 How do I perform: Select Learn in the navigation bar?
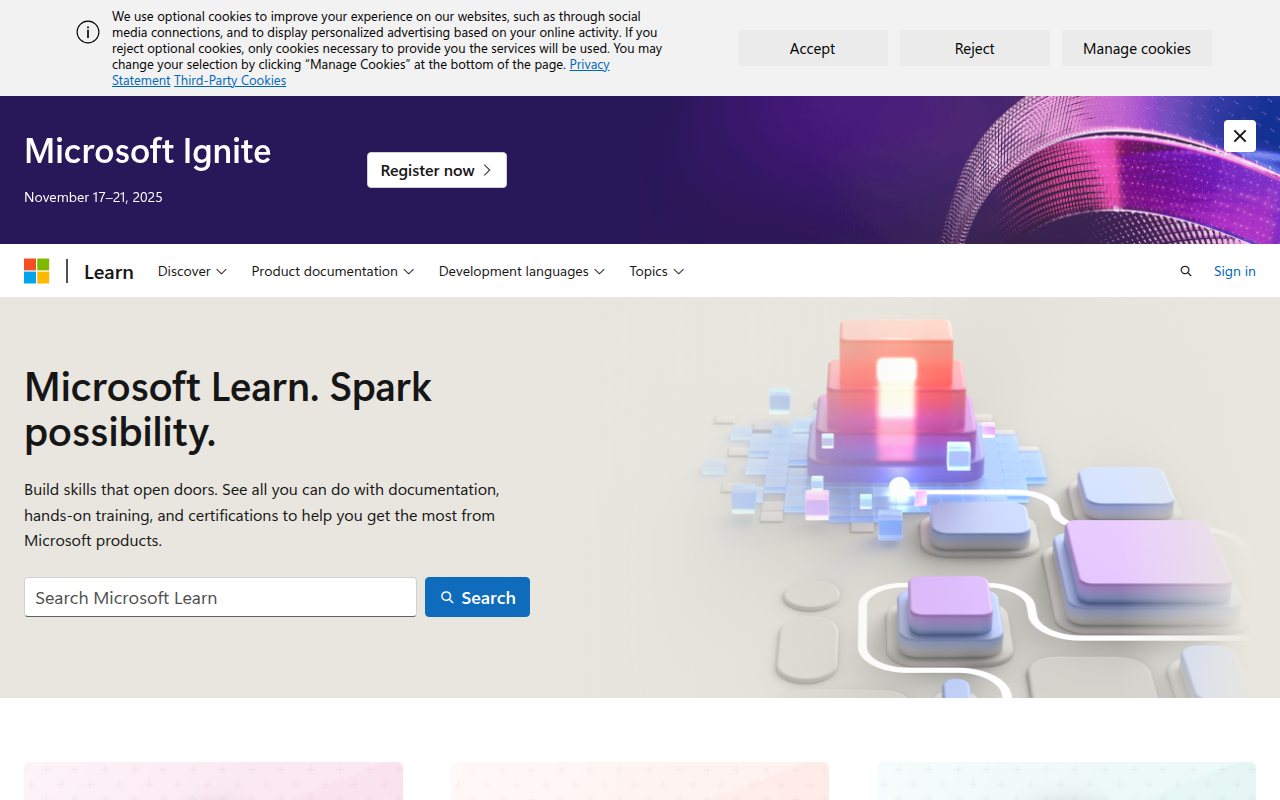point(108,271)
